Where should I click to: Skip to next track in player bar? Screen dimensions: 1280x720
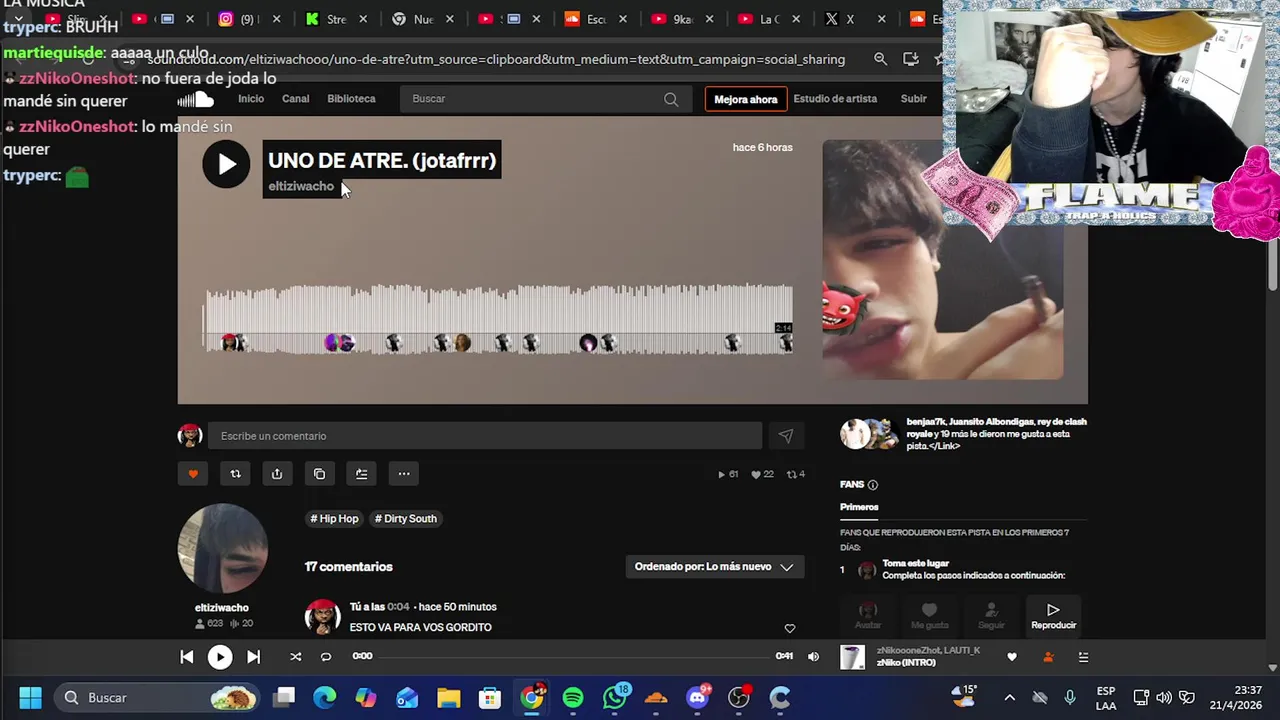[253, 657]
